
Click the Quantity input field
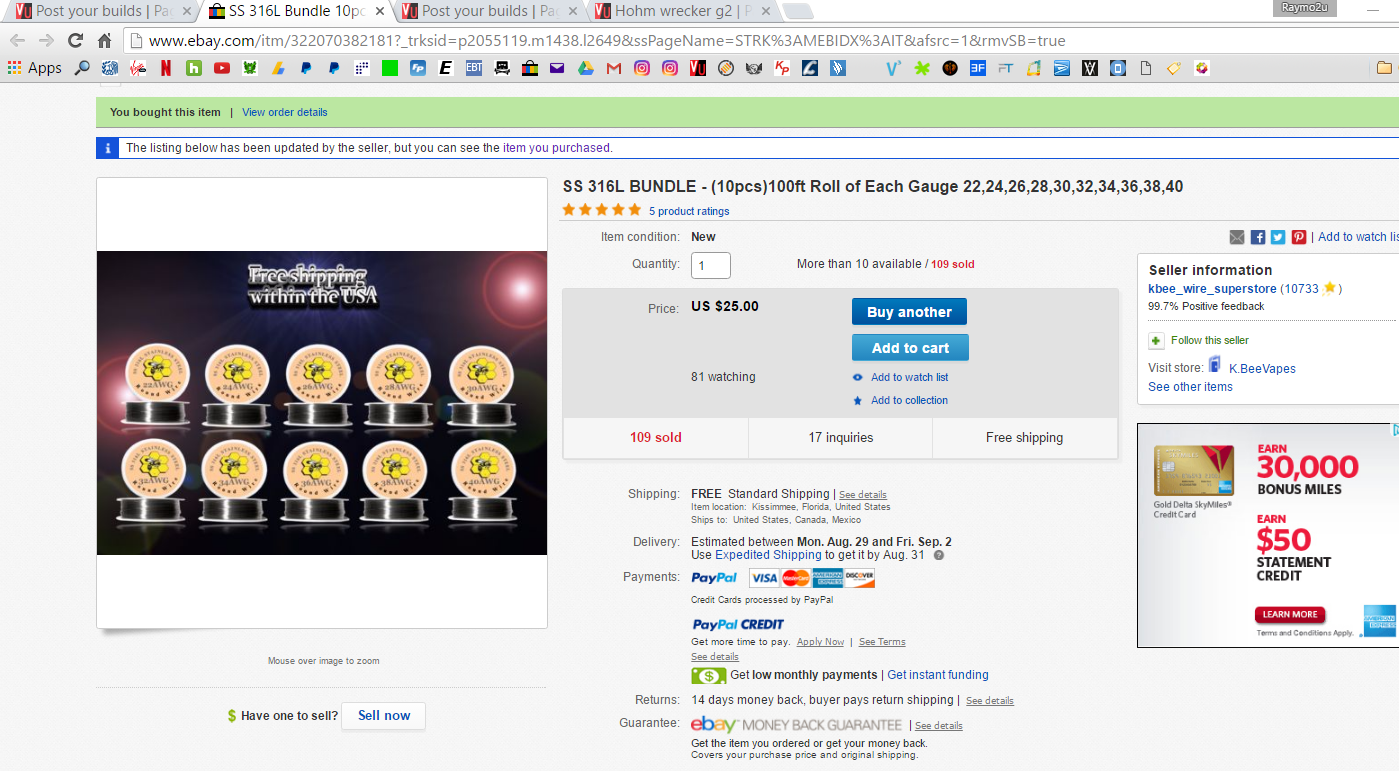point(710,265)
